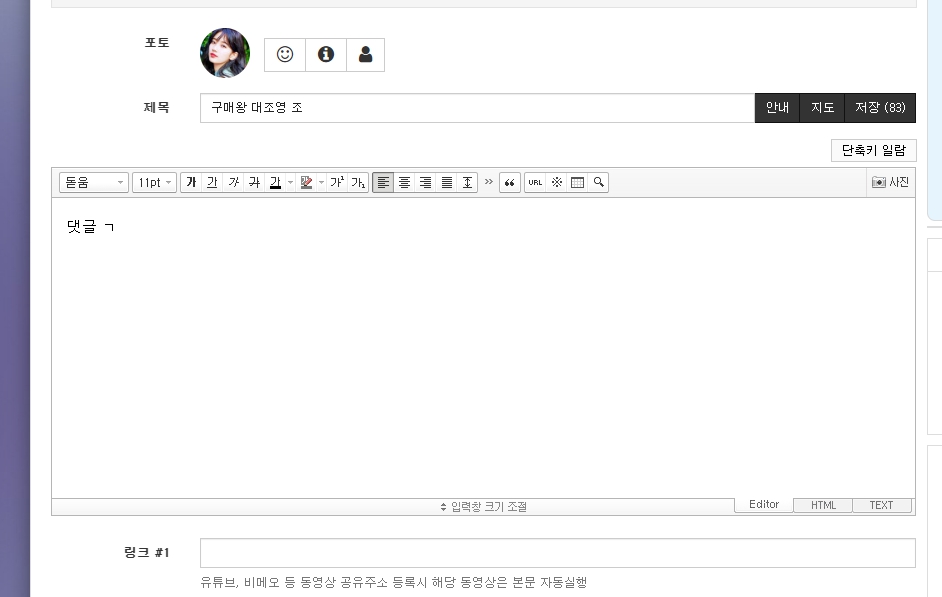The height and width of the screenshot is (597, 942).
Task: Click the info icon beside photo
Action: [326, 55]
